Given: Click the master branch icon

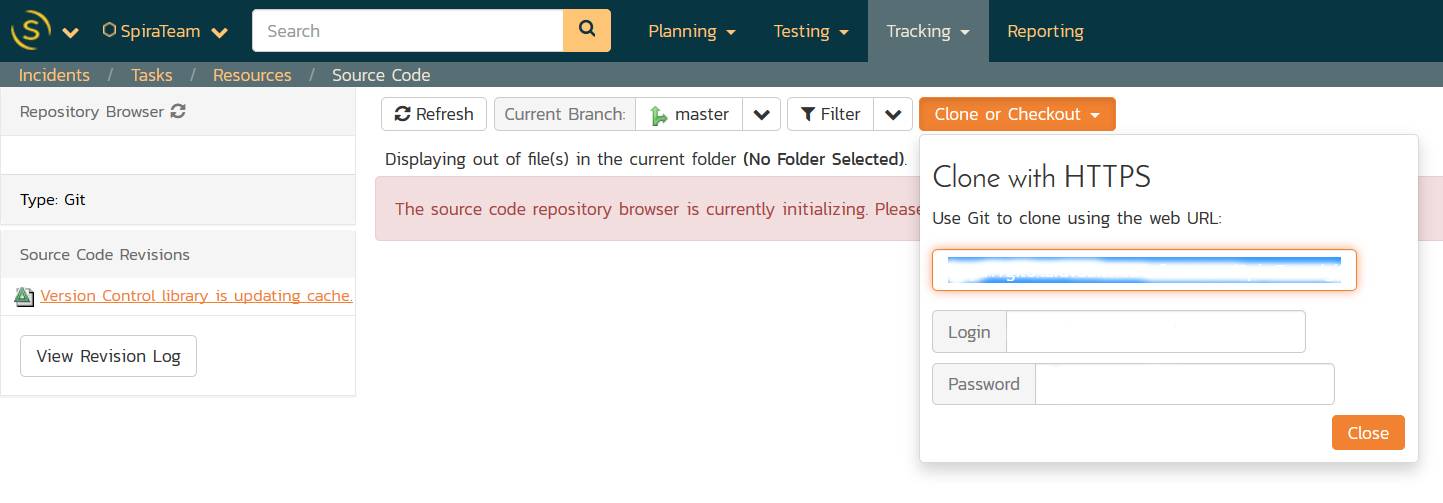Looking at the screenshot, I should [658, 115].
